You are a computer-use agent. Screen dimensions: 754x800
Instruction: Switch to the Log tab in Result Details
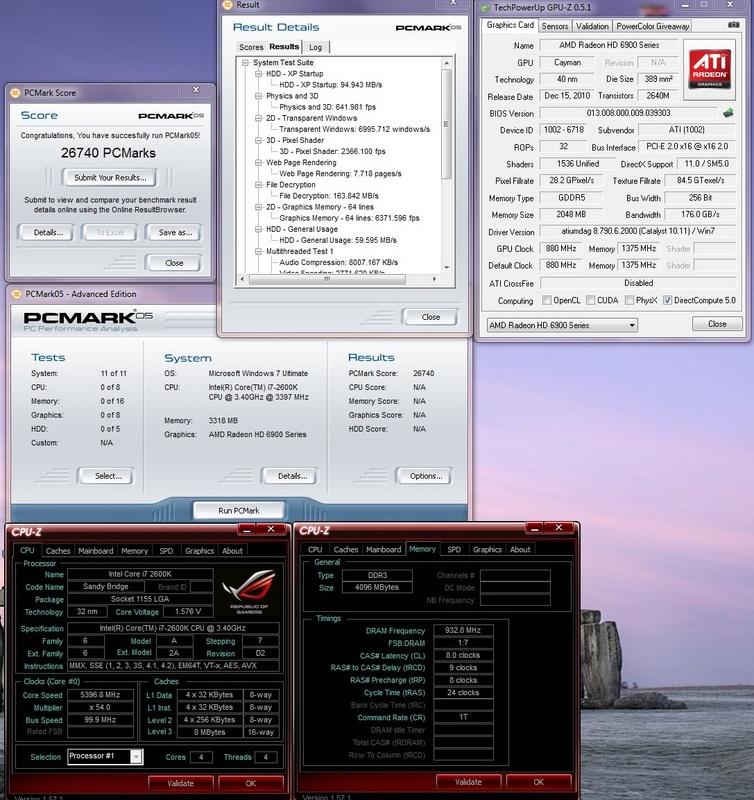pos(316,47)
